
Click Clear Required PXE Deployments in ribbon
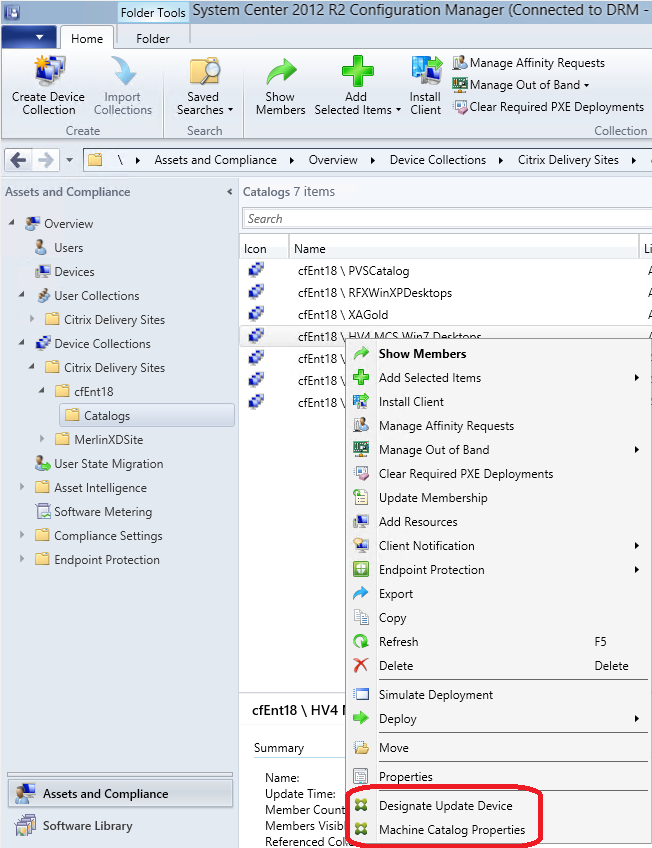click(x=548, y=107)
